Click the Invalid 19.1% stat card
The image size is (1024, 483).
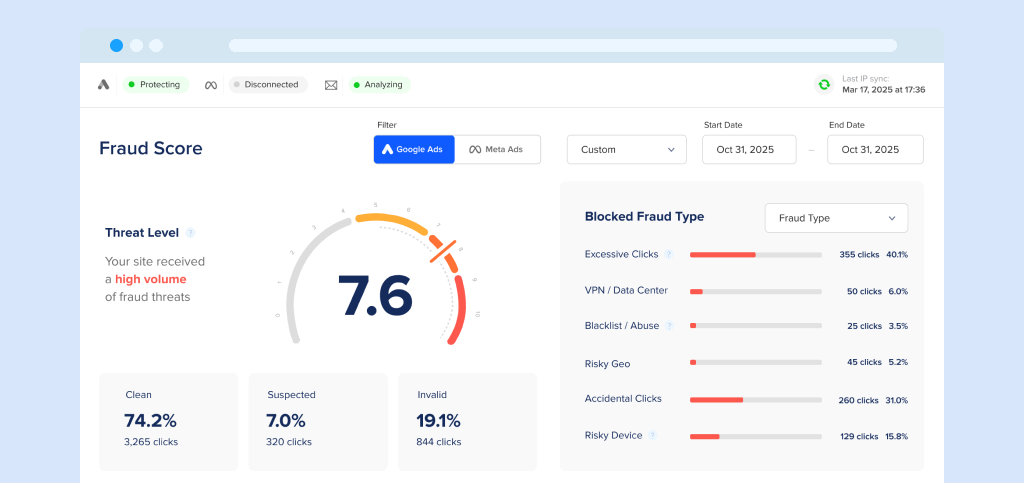pyautogui.click(x=467, y=421)
